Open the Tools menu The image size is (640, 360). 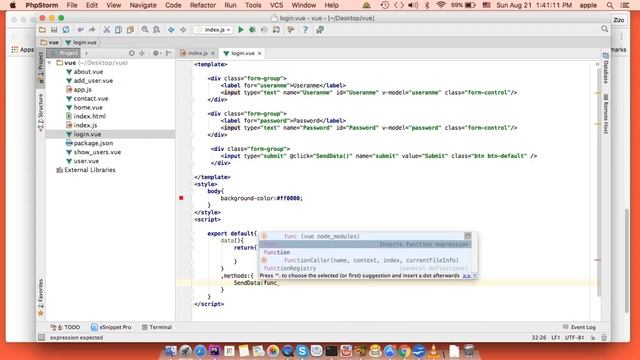pos(253,5)
